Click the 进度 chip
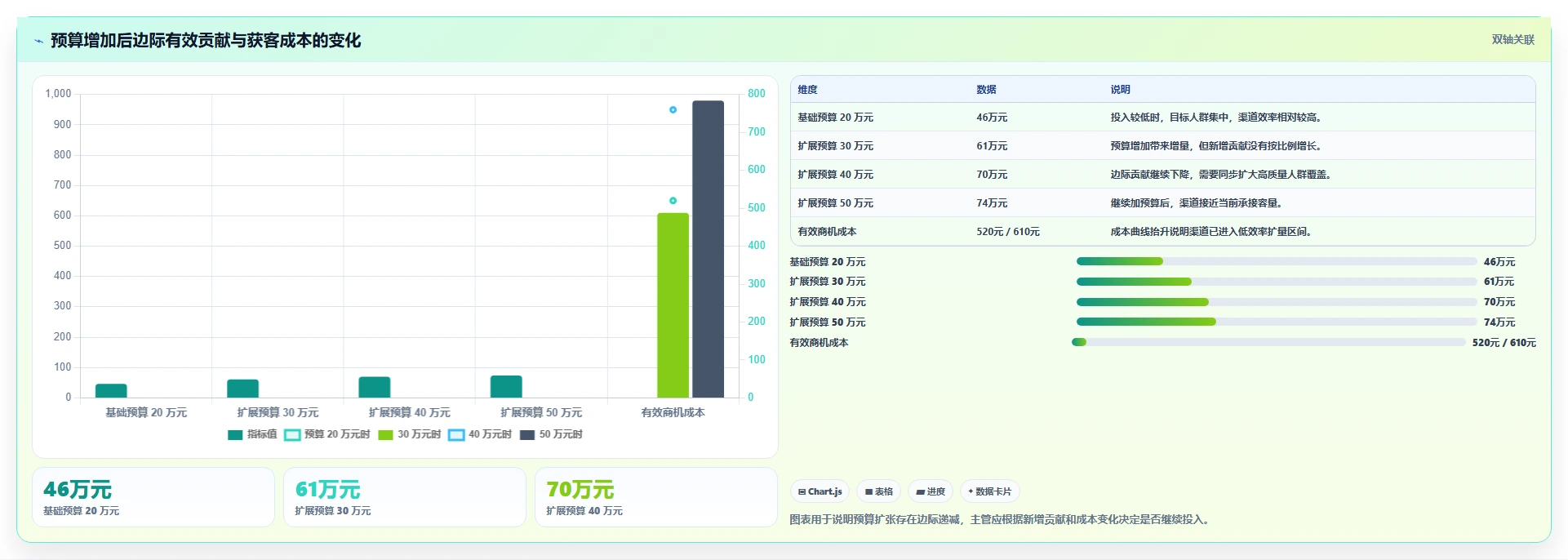The height and width of the screenshot is (560, 1568). [x=931, y=491]
